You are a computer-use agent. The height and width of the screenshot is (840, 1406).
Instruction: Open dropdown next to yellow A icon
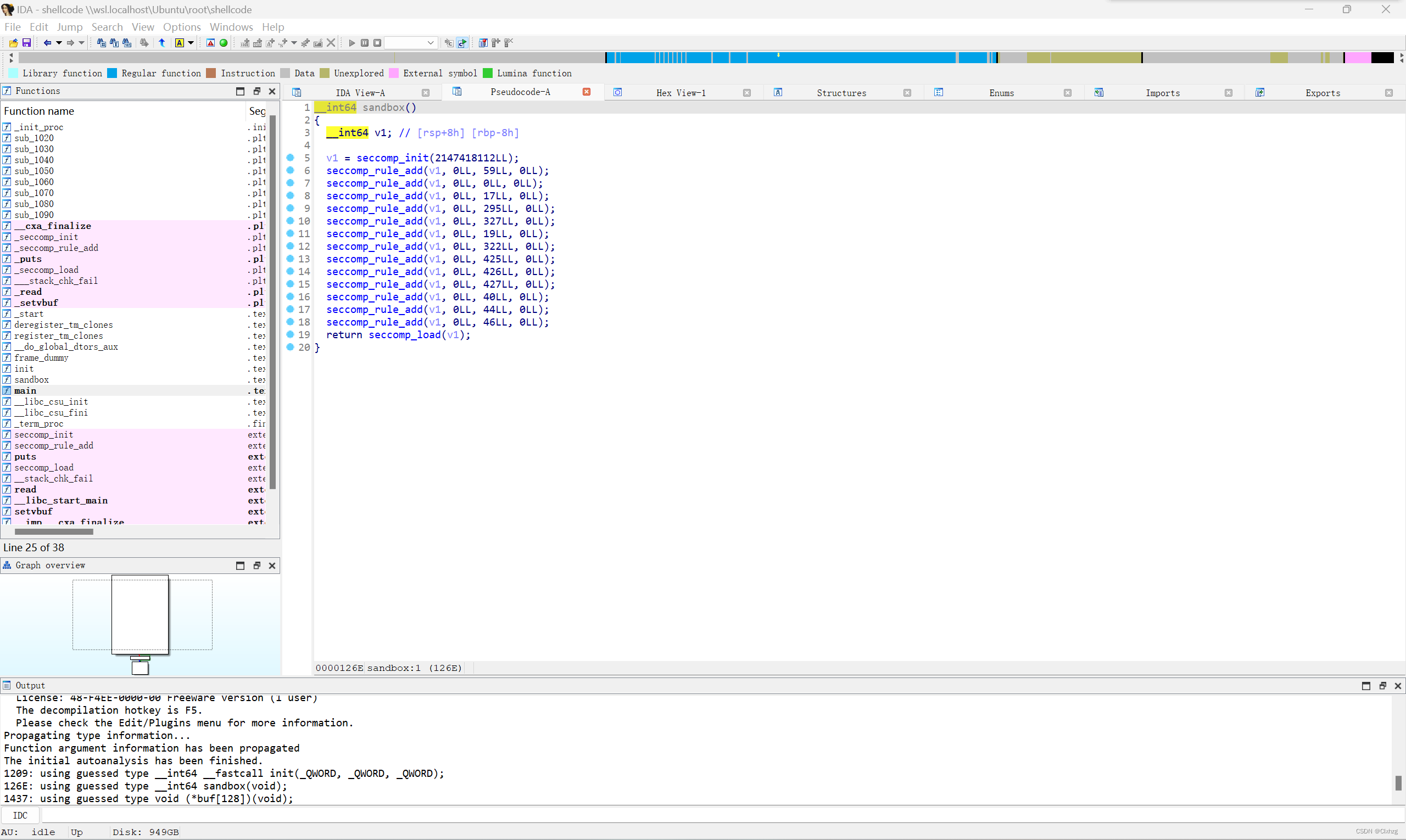coord(191,43)
